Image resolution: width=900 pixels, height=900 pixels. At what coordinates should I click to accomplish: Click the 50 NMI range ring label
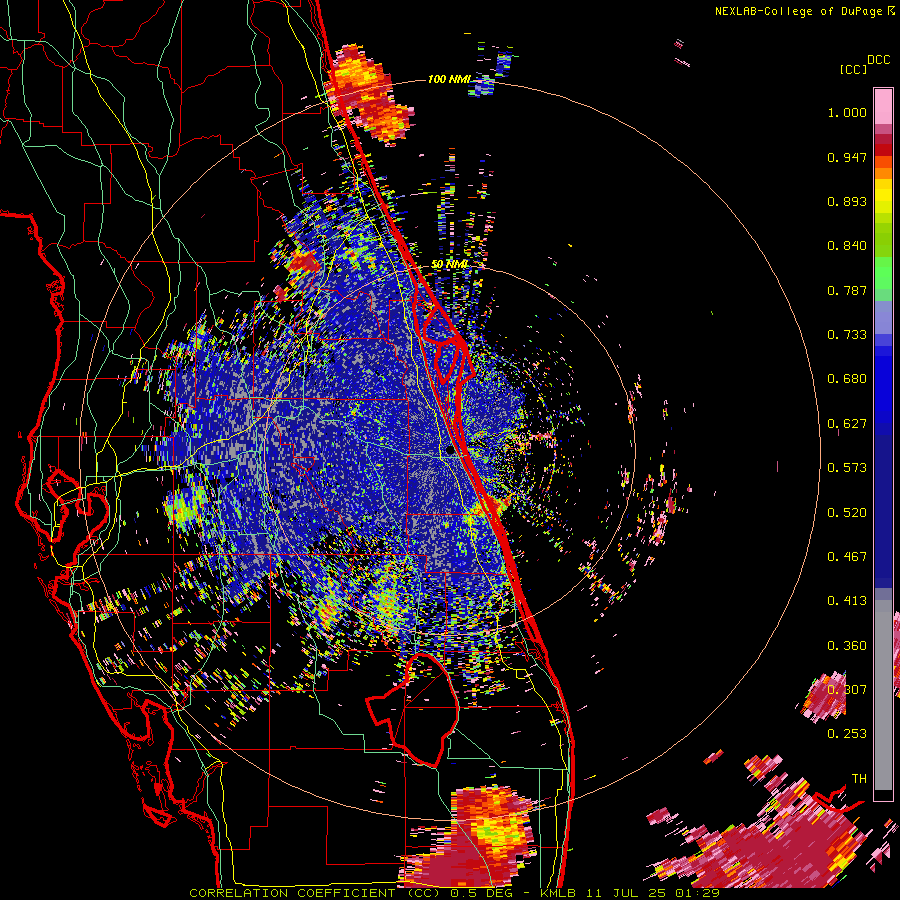click(x=449, y=265)
